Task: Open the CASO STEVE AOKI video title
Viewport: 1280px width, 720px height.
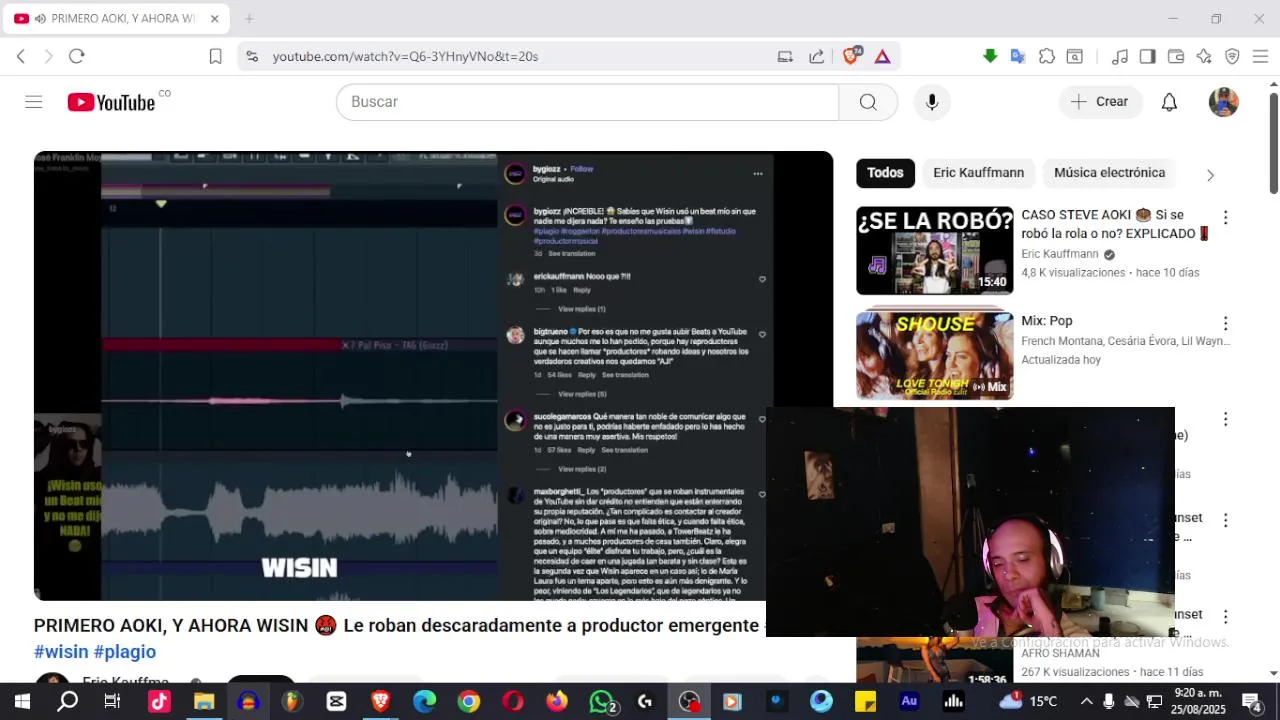Action: [1115, 224]
